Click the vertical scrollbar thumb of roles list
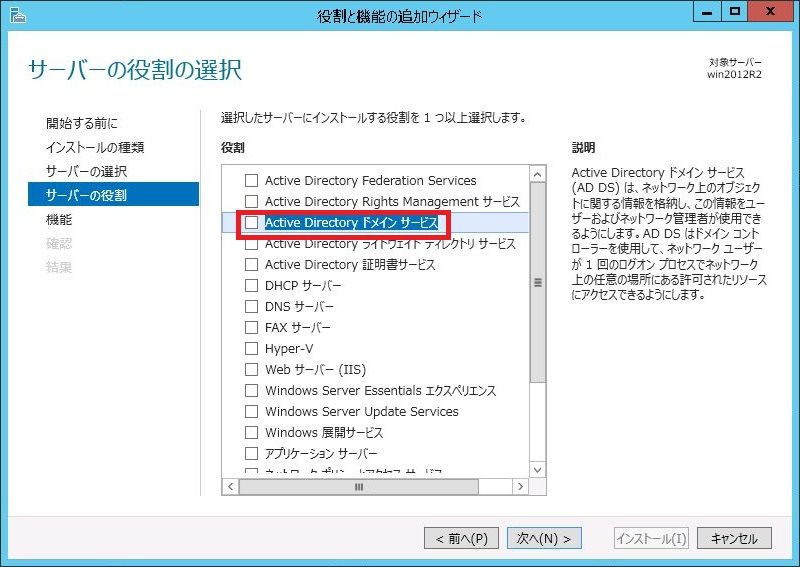This screenshot has width=800, height=567. pos(537,282)
